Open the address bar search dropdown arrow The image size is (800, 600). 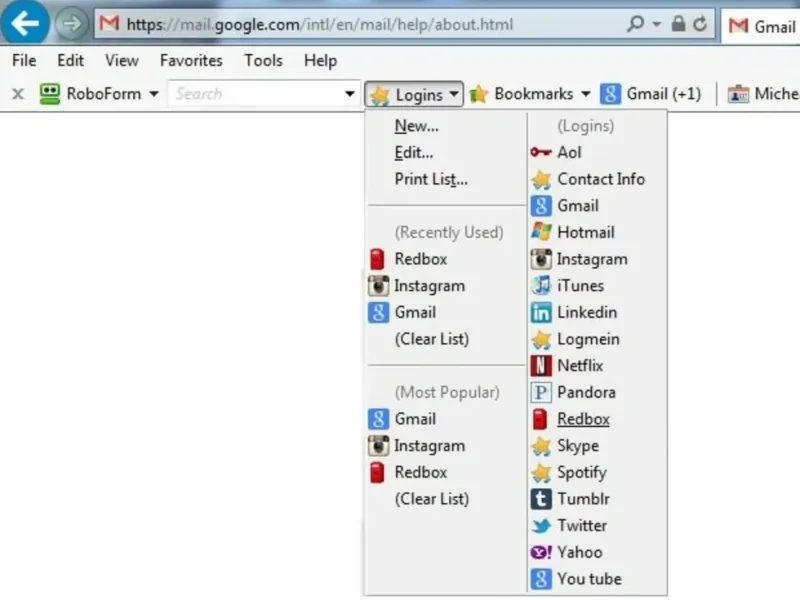[657, 24]
